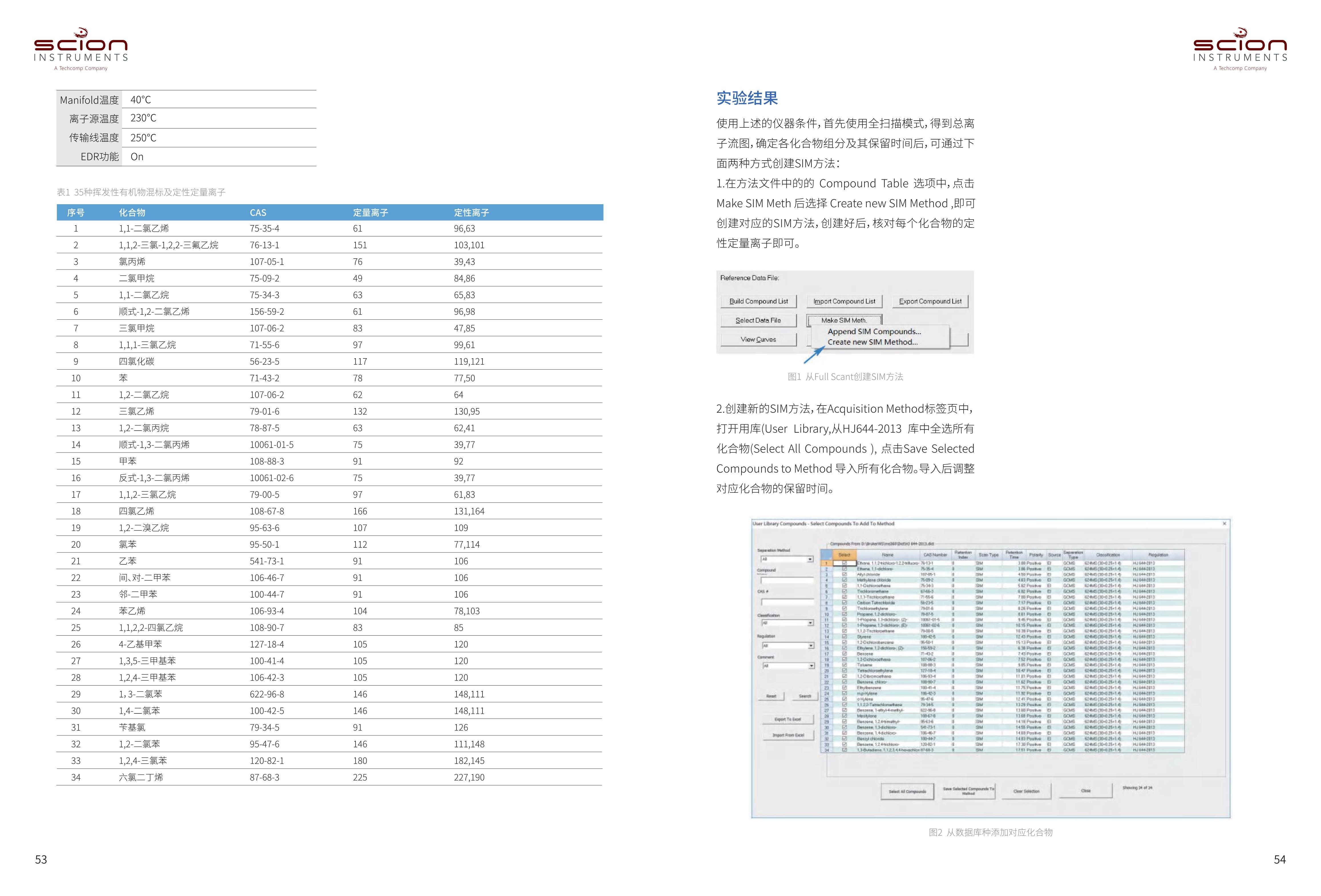Click the qualifier ions value 182,145
Screen dimensions: 1321x896
click(469, 761)
